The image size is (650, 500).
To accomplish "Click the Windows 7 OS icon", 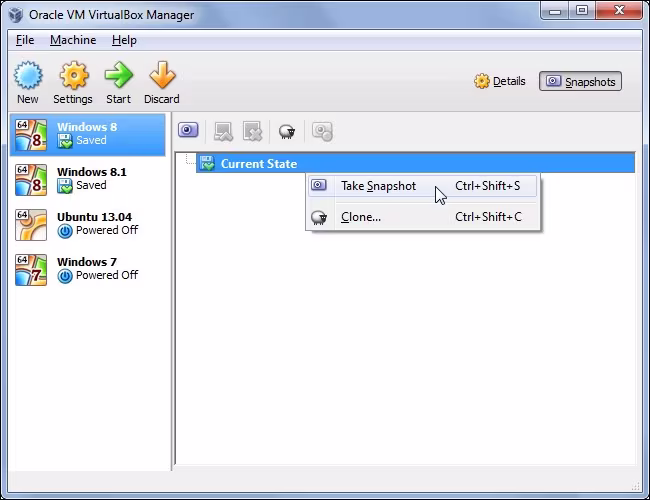I will tap(31, 270).
